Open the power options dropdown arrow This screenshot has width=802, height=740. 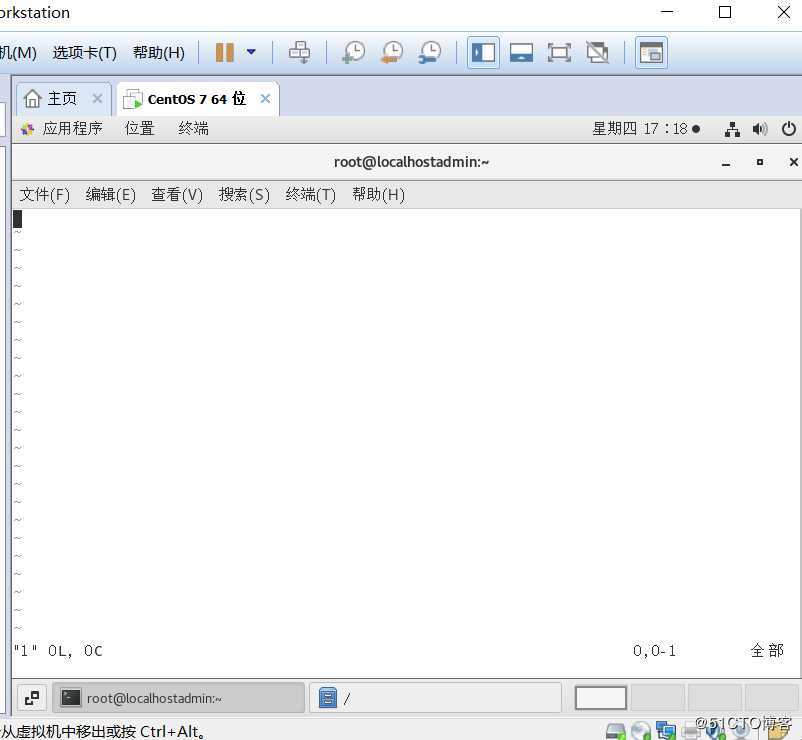click(x=251, y=52)
